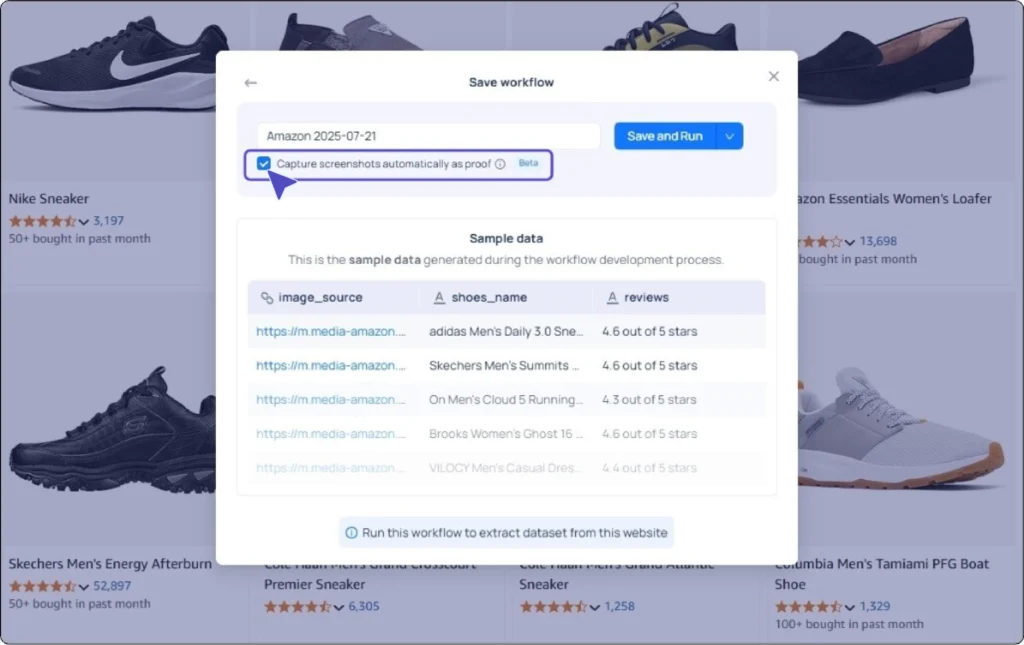Open Essentials Women's Loafer product title
The width and height of the screenshot is (1024, 645).
(895, 198)
